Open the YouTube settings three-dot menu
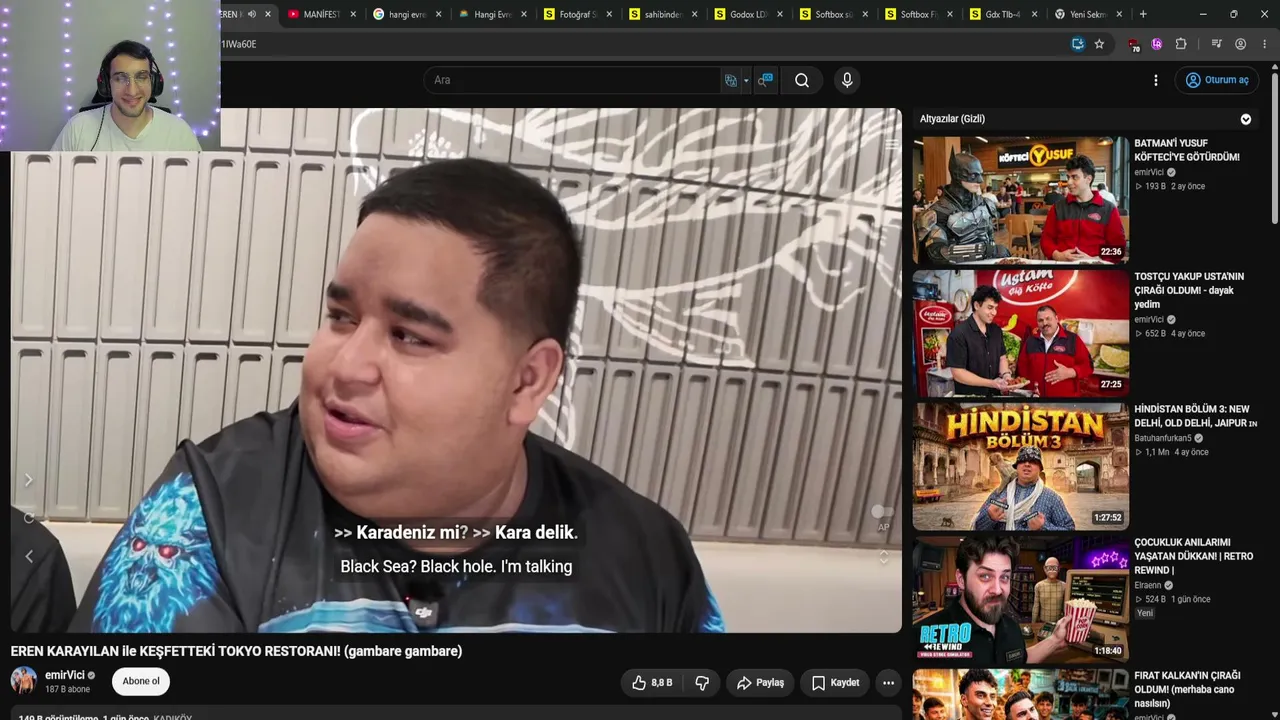 1156,80
